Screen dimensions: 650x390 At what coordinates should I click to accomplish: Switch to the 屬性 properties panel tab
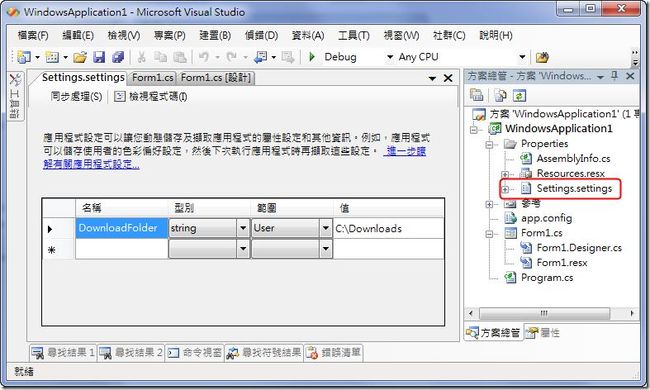(543, 333)
